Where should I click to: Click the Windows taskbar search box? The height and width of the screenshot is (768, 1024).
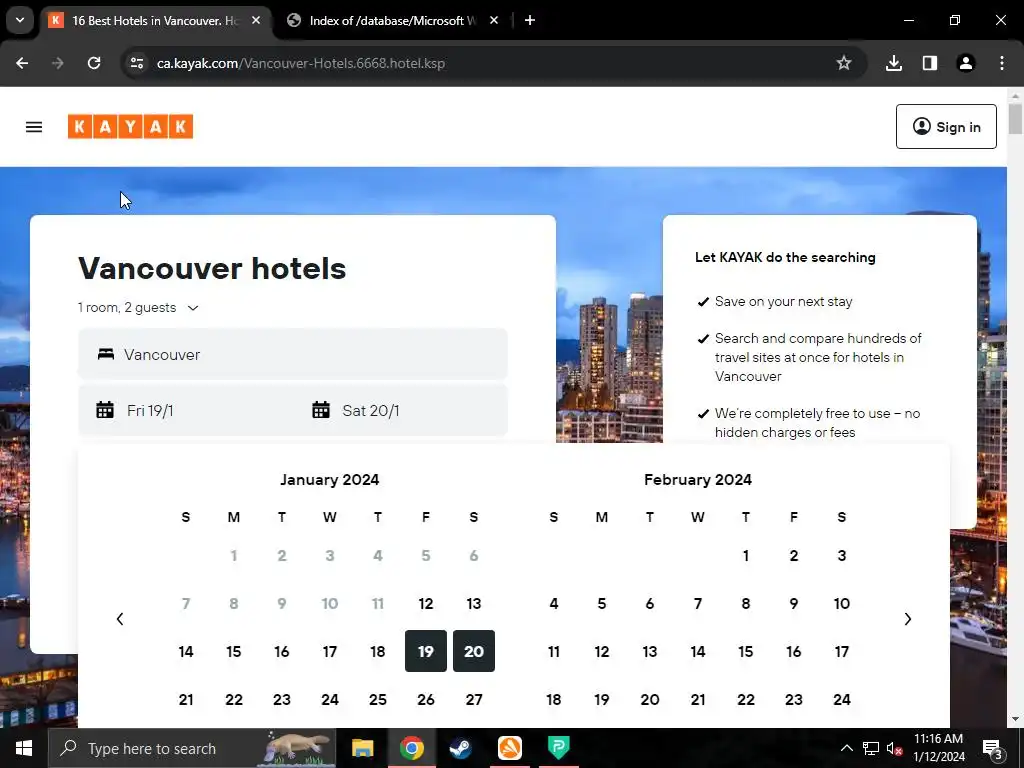[193, 748]
